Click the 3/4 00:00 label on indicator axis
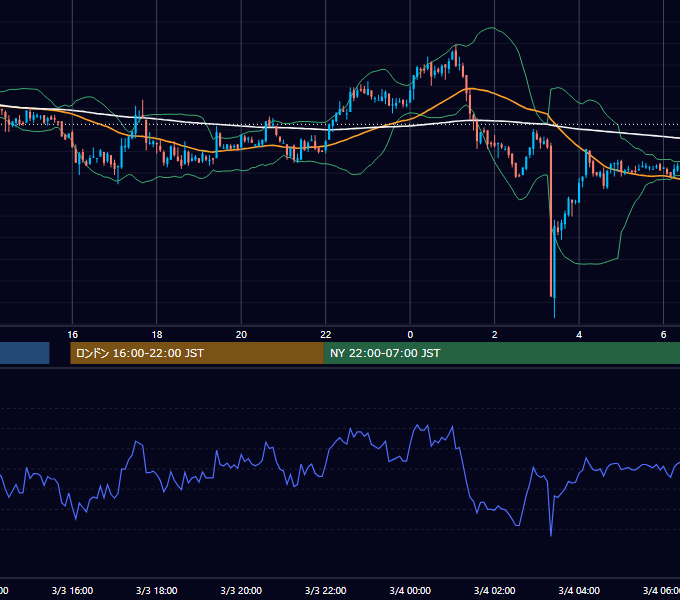 point(410,591)
